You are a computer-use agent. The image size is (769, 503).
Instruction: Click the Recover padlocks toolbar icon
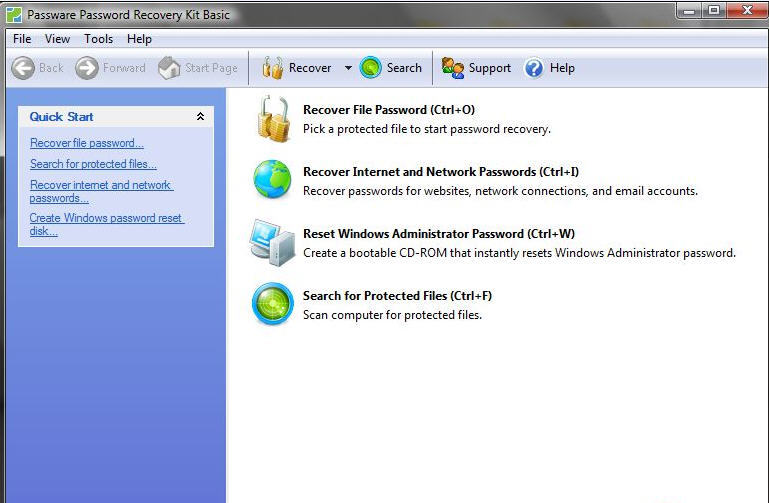[x=273, y=68]
